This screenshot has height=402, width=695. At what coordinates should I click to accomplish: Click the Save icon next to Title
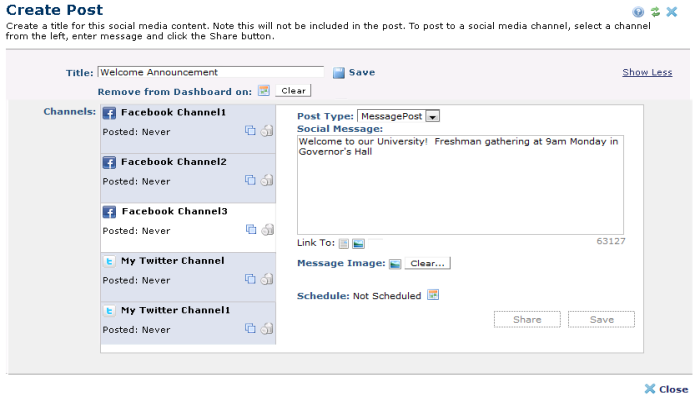(339, 72)
